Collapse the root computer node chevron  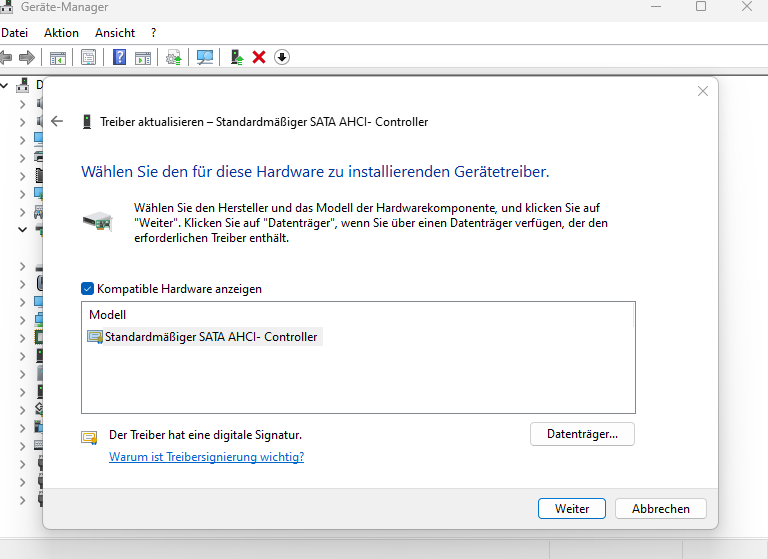pos(4,85)
